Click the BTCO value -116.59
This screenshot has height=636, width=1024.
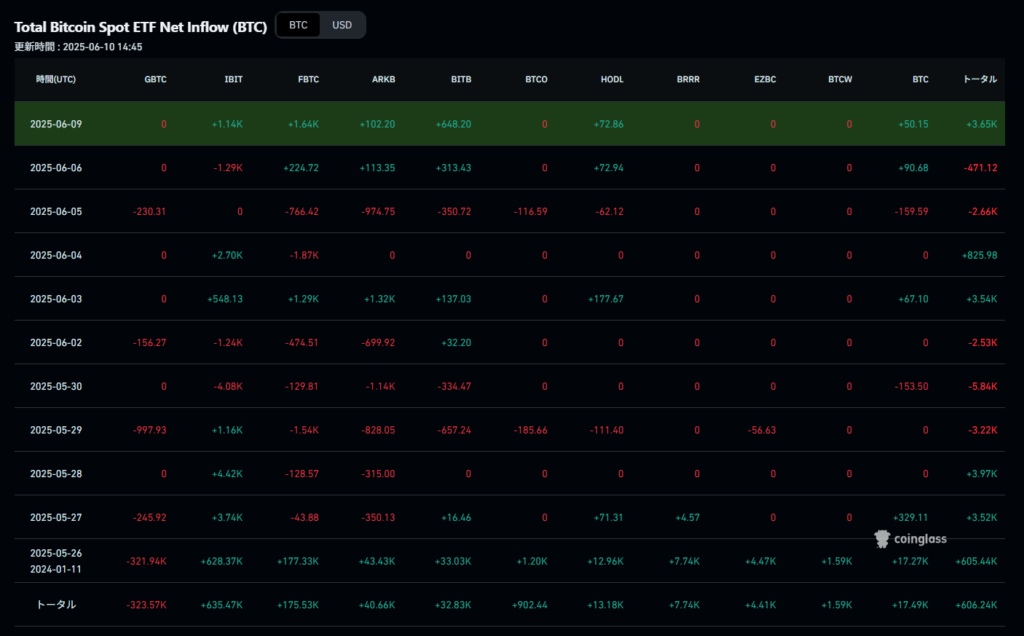pyautogui.click(x=530, y=212)
